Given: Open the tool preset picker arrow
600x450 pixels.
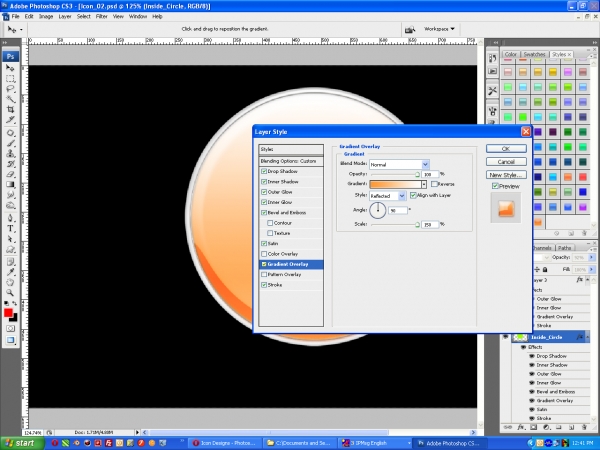Looking at the screenshot, I should tap(21, 29).
